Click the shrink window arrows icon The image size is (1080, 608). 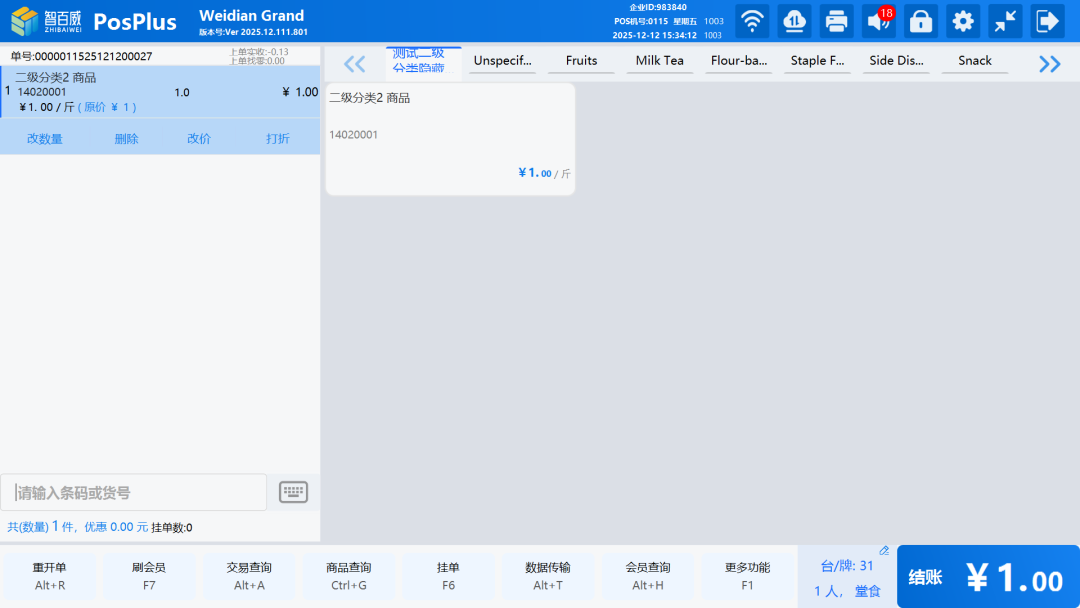tap(1005, 21)
